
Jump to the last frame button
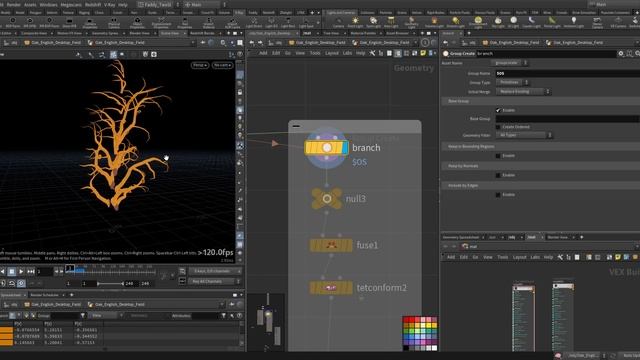coord(31,271)
